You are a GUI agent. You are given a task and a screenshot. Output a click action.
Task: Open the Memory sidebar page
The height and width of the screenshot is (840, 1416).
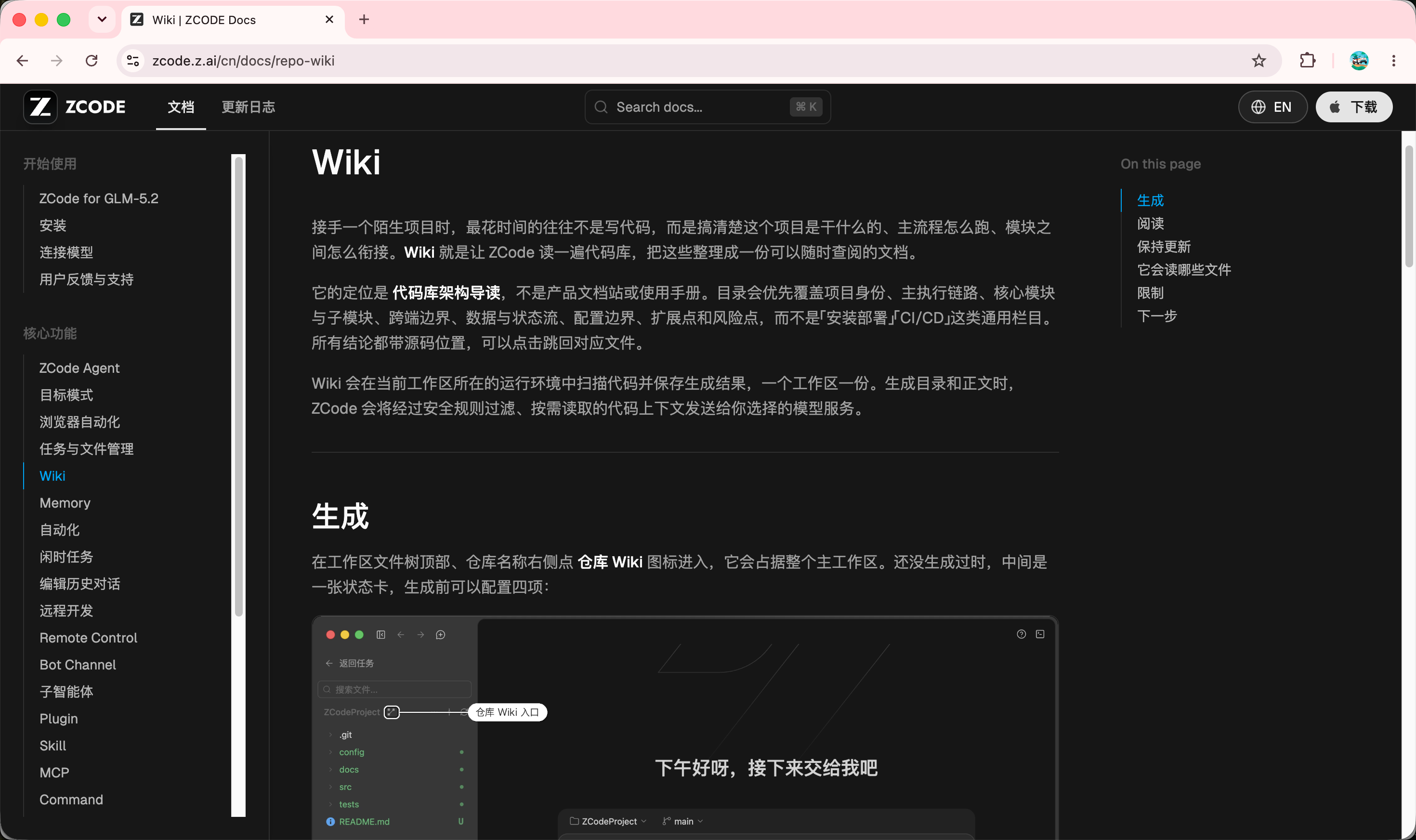[65, 503]
